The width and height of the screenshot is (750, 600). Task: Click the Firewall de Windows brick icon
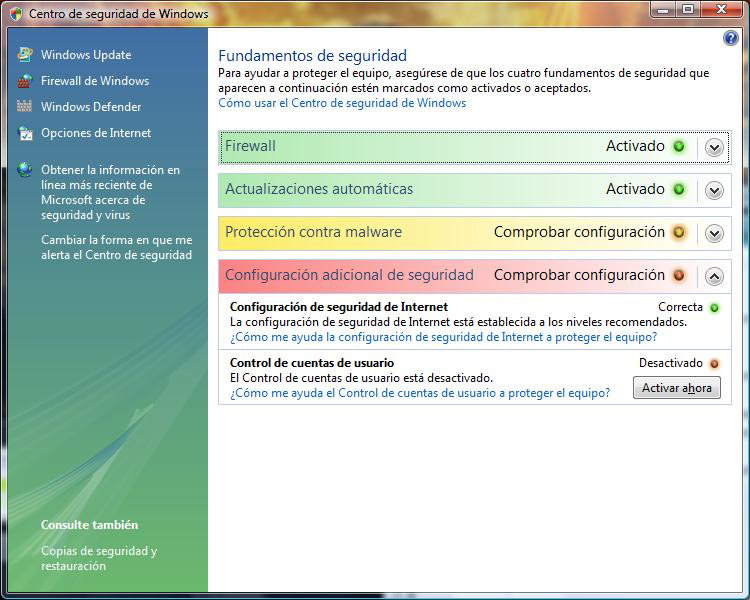[25, 81]
